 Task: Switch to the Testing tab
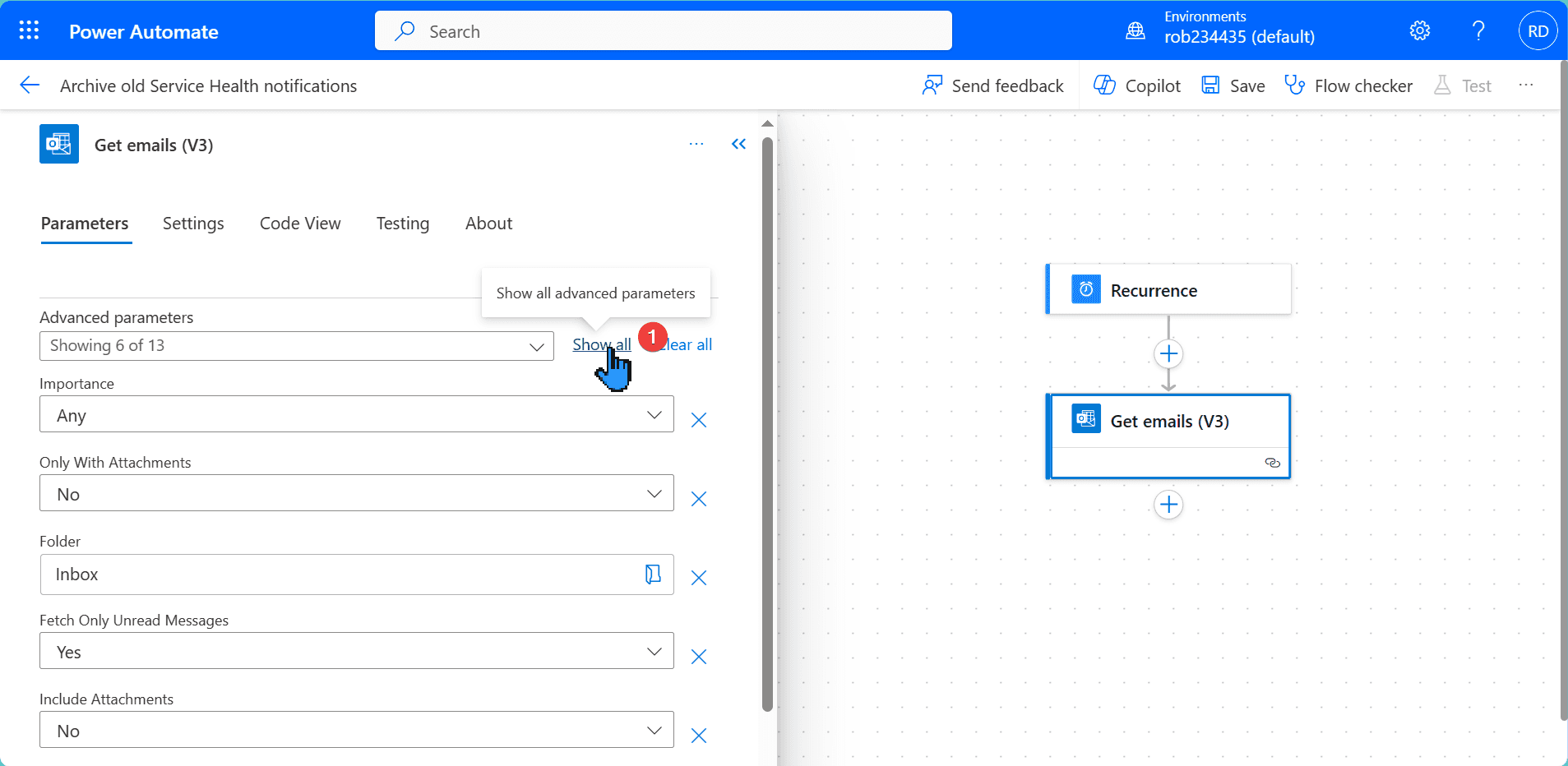pos(403,224)
